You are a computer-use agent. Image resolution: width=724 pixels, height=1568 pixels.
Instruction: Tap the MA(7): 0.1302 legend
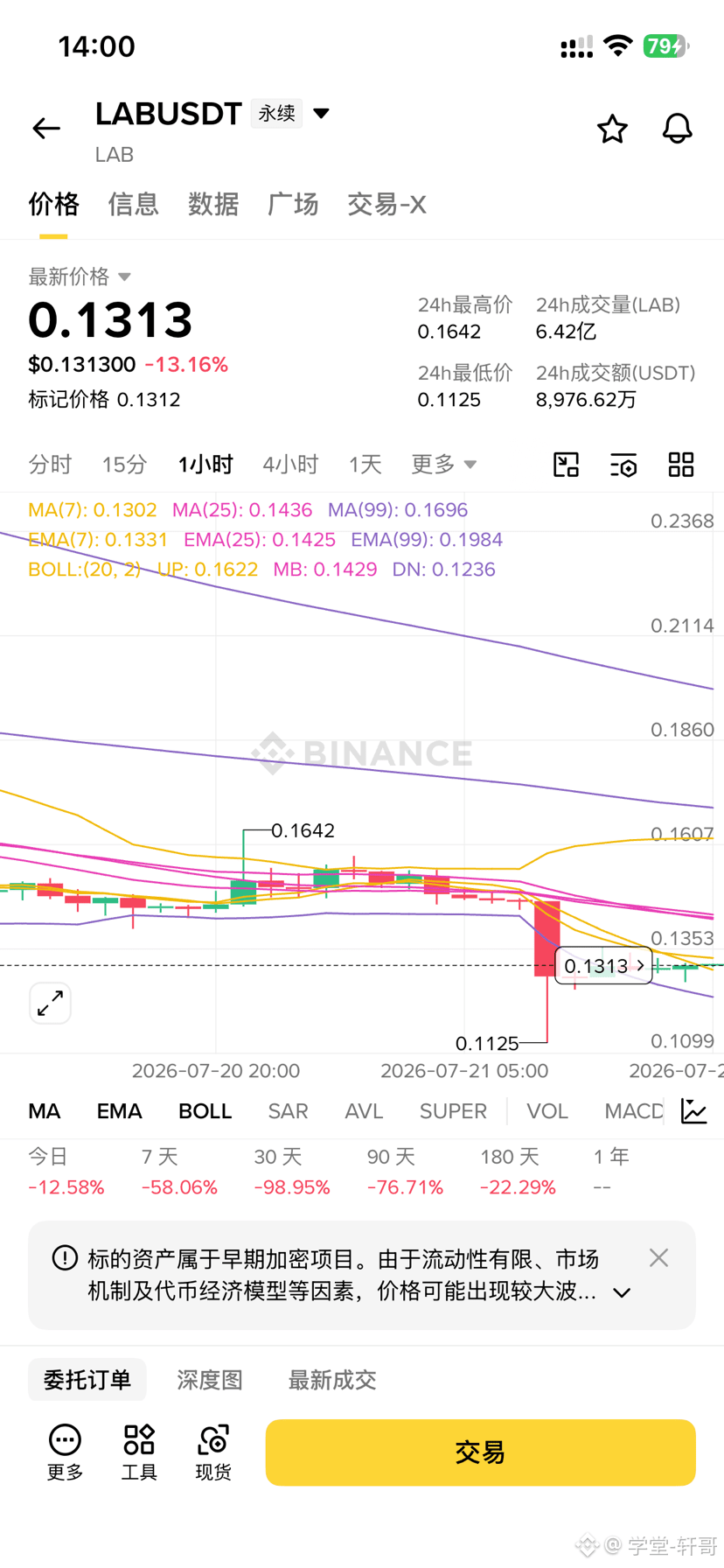click(x=93, y=510)
